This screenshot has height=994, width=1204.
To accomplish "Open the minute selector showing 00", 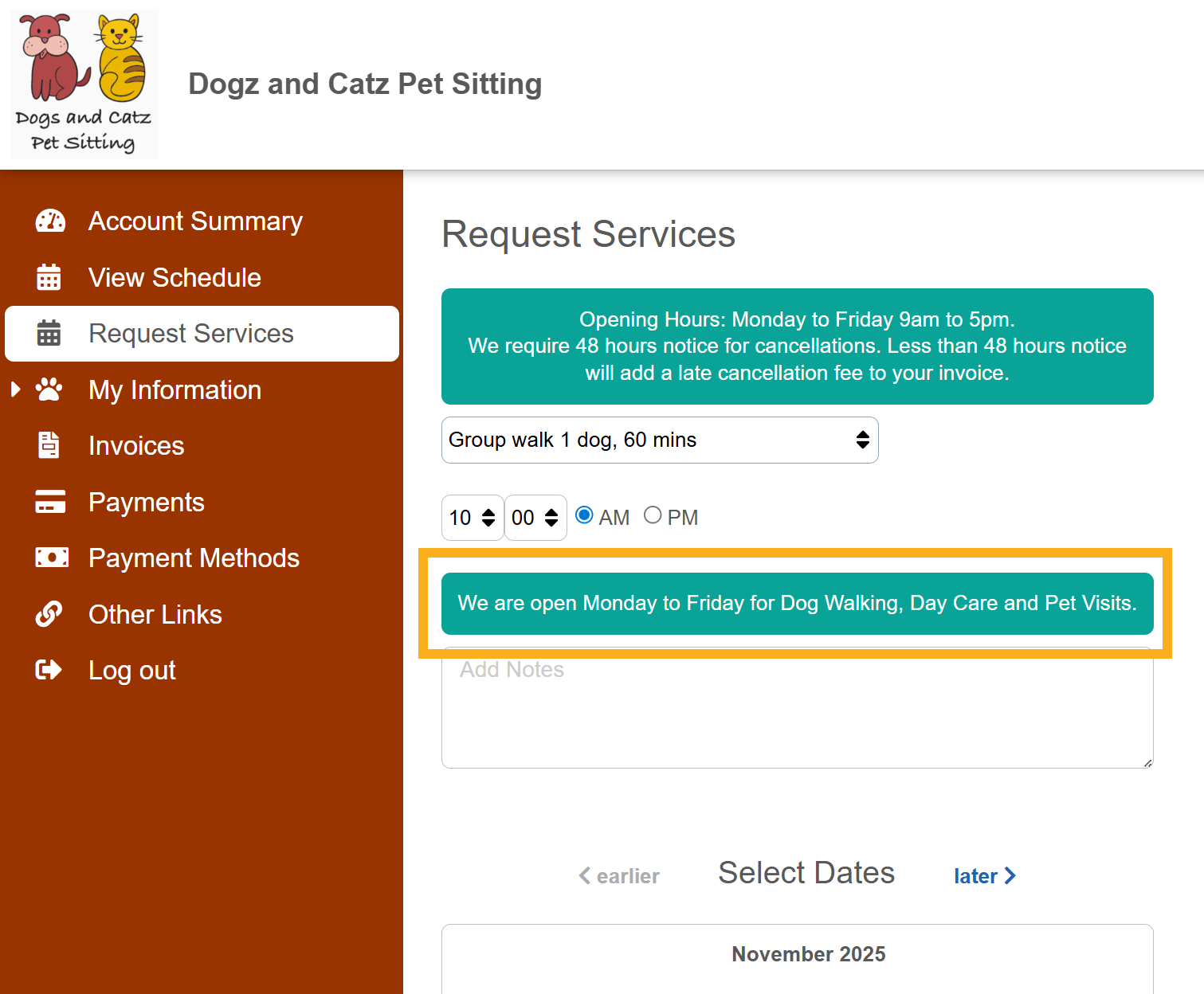I will pos(535,518).
